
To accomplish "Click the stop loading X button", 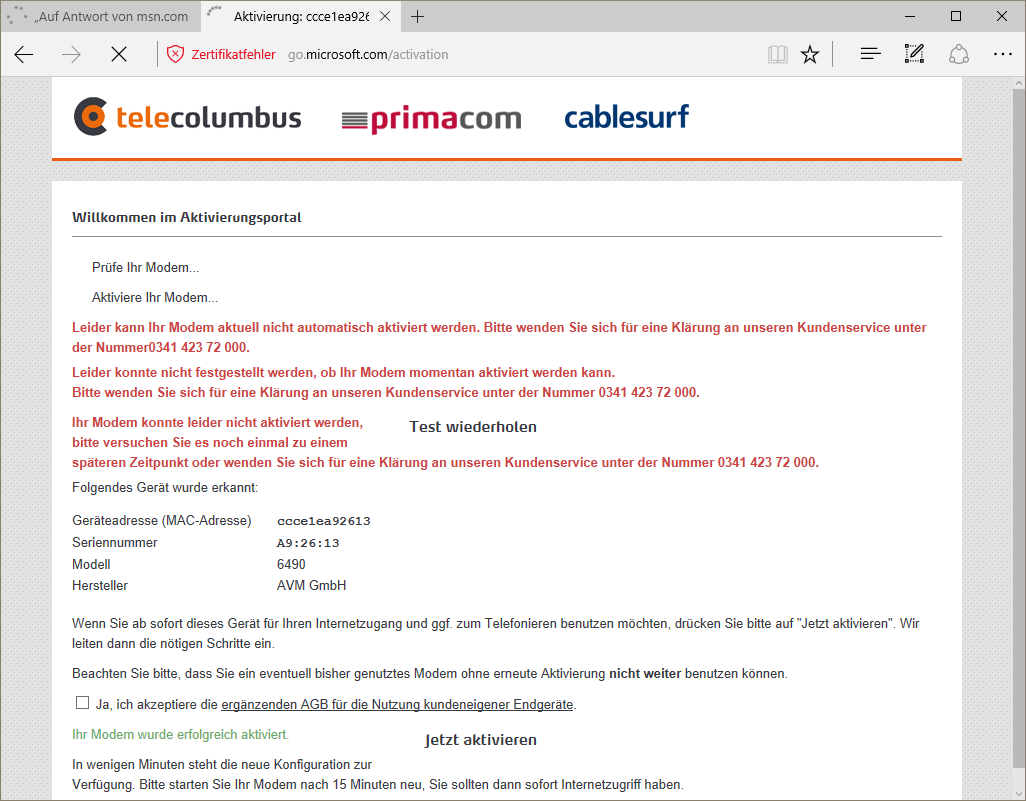I will (119, 55).
